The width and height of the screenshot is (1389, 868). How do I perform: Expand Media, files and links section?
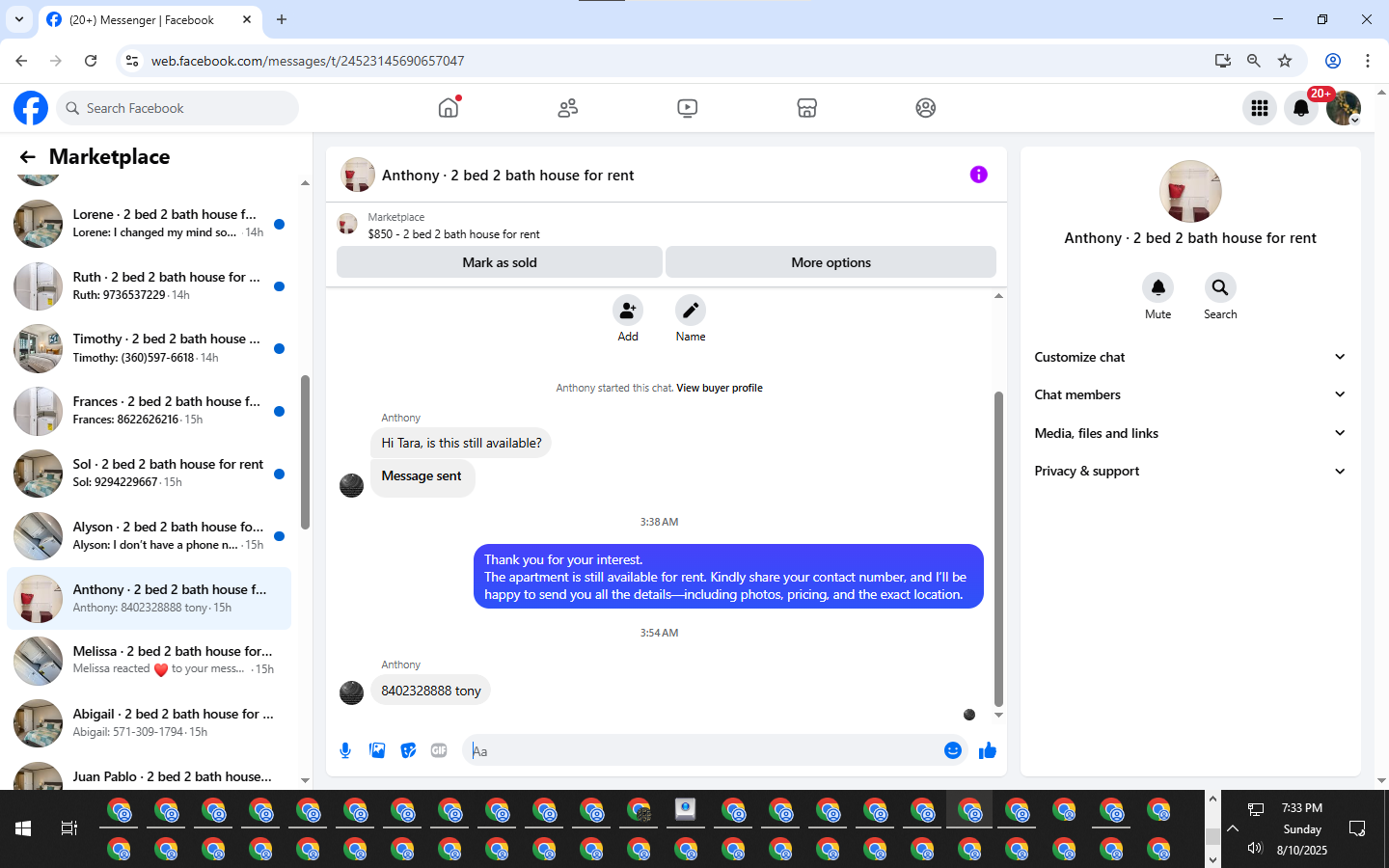[x=1190, y=433]
